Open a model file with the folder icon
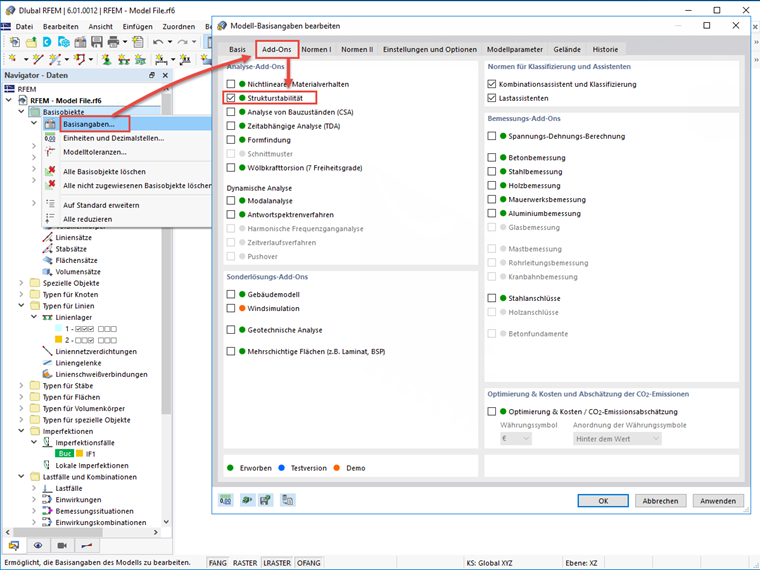This screenshot has width=760, height=570. [x=31, y=42]
